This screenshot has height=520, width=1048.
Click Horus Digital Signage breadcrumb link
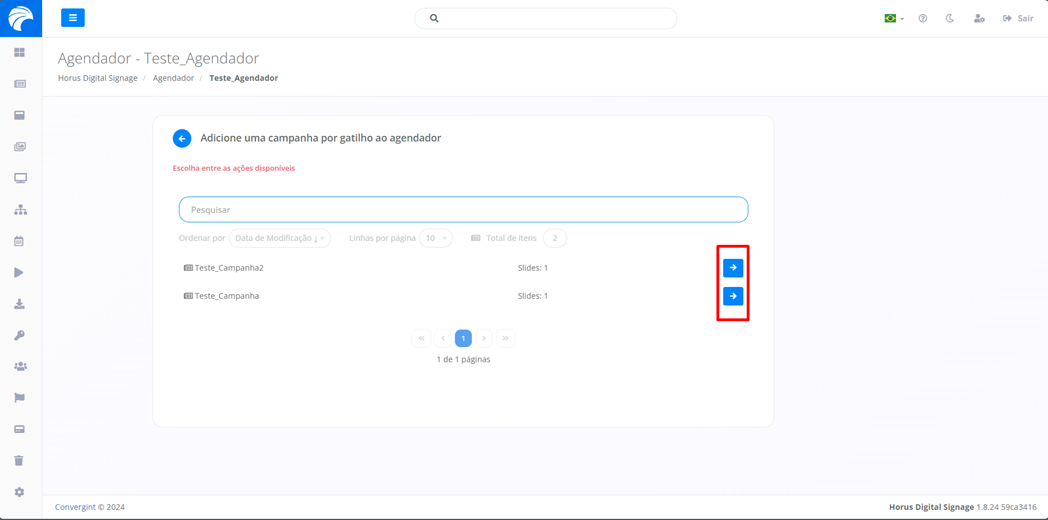coord(98,78)
